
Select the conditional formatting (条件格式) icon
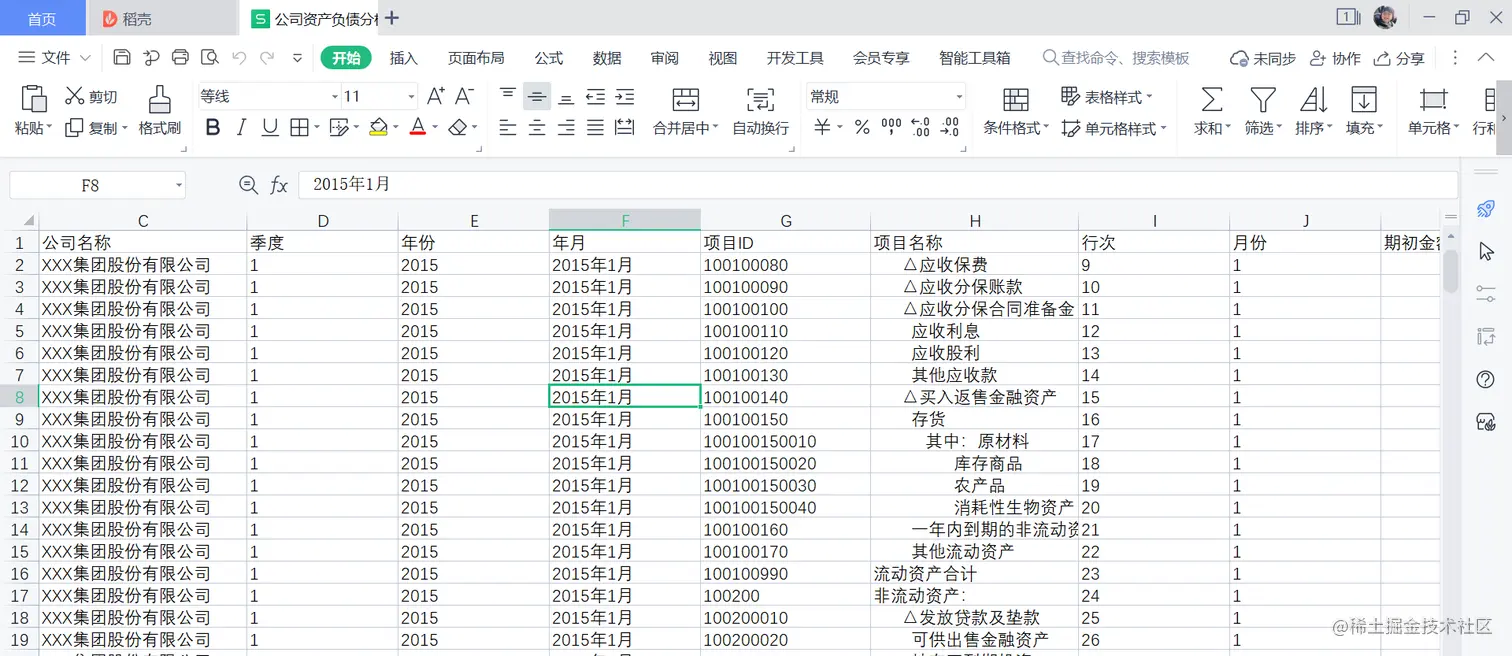pos(1014,110)
